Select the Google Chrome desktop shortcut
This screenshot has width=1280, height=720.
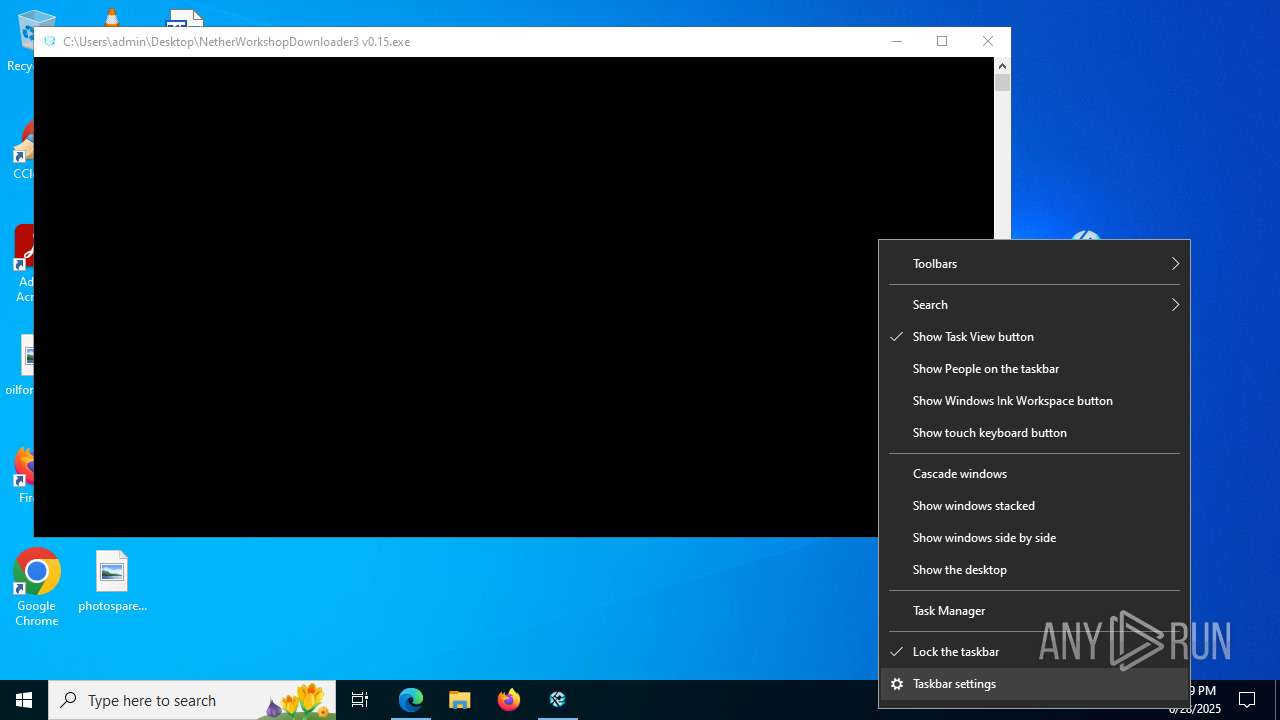[37, 588]
